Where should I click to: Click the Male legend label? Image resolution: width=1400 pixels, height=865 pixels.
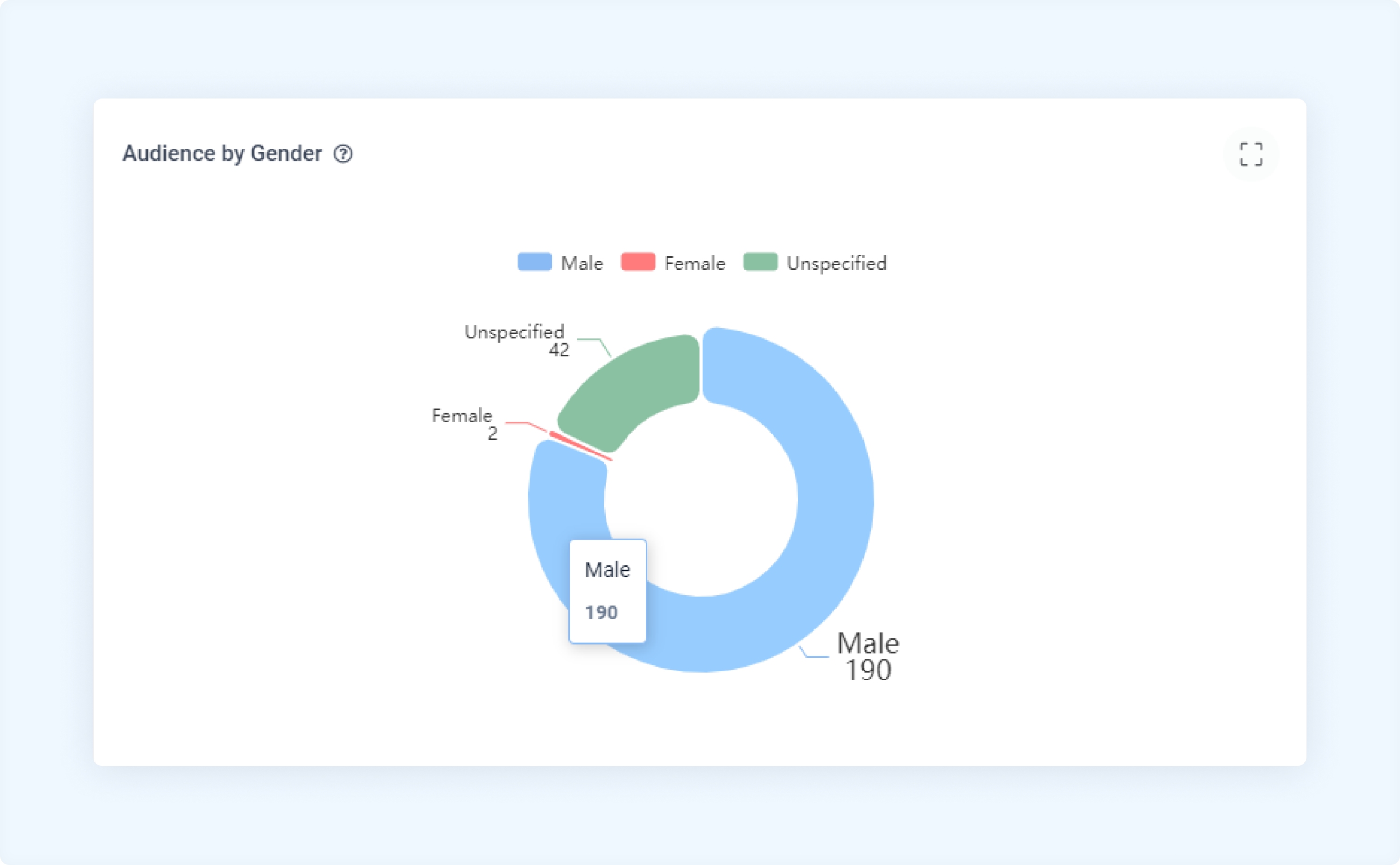click(x=582, y=263)
